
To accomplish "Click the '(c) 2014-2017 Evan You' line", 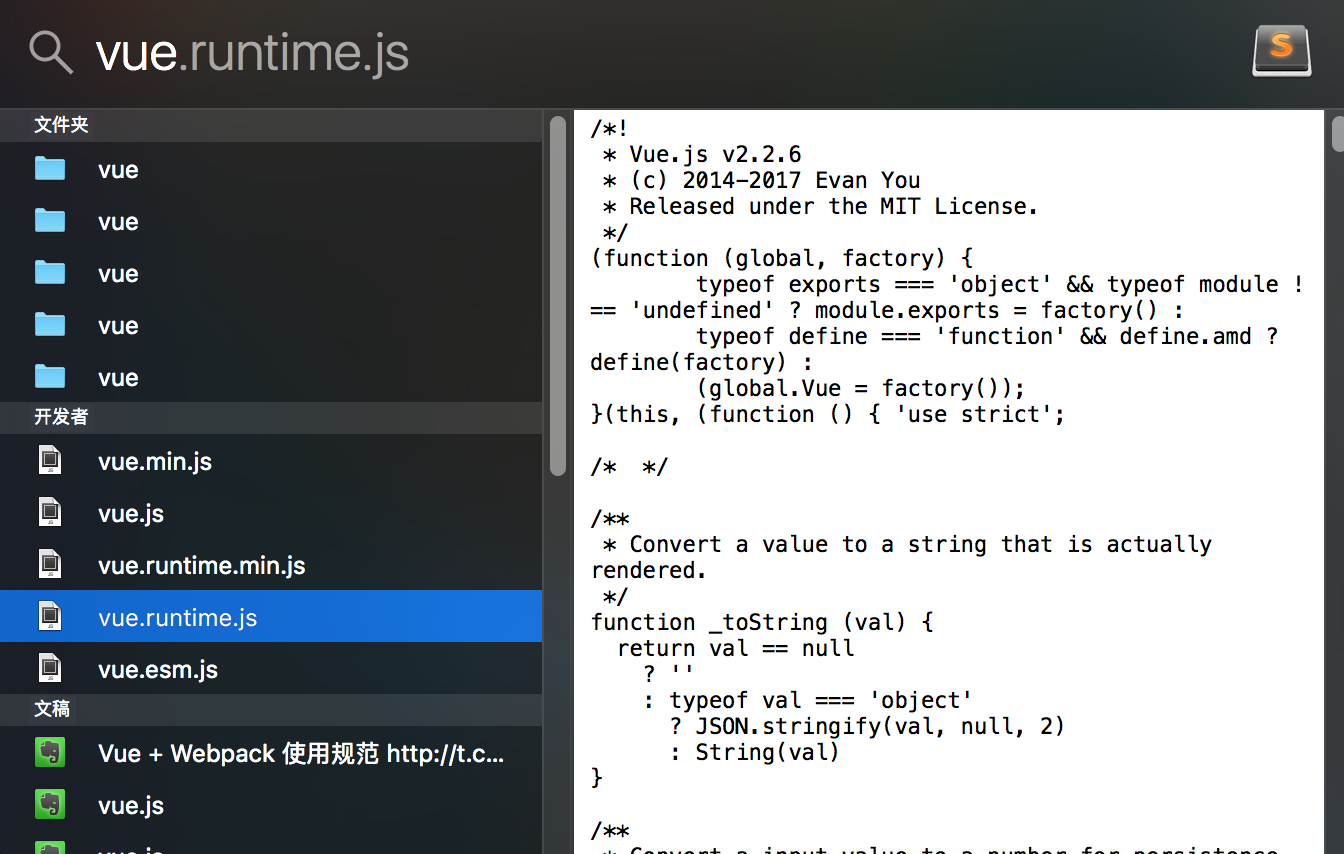I will (x=761, y=180).
